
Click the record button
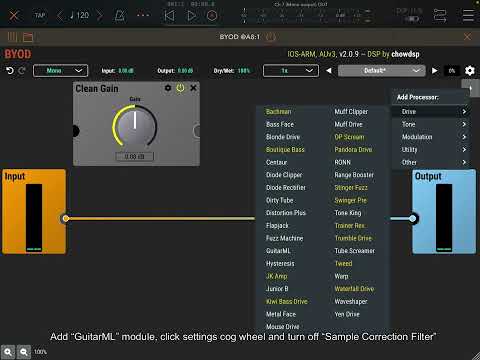212,16
